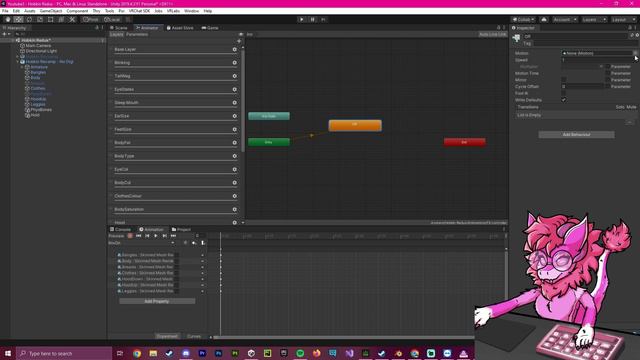Open the state's component settings gear in Inspector

pyautogui.click(x=637, y=36)
